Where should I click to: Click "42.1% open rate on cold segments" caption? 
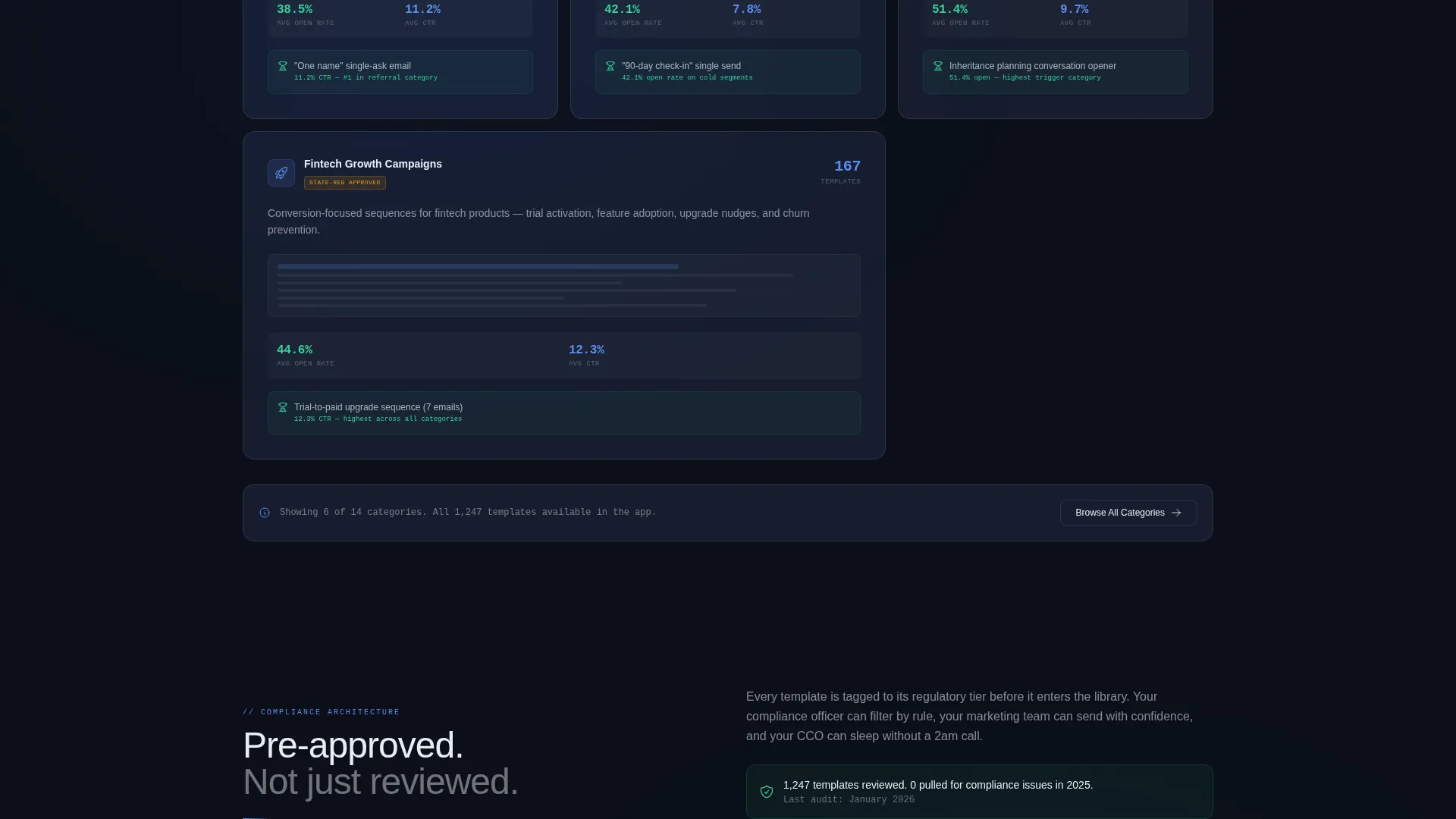(x=687, y=77)
